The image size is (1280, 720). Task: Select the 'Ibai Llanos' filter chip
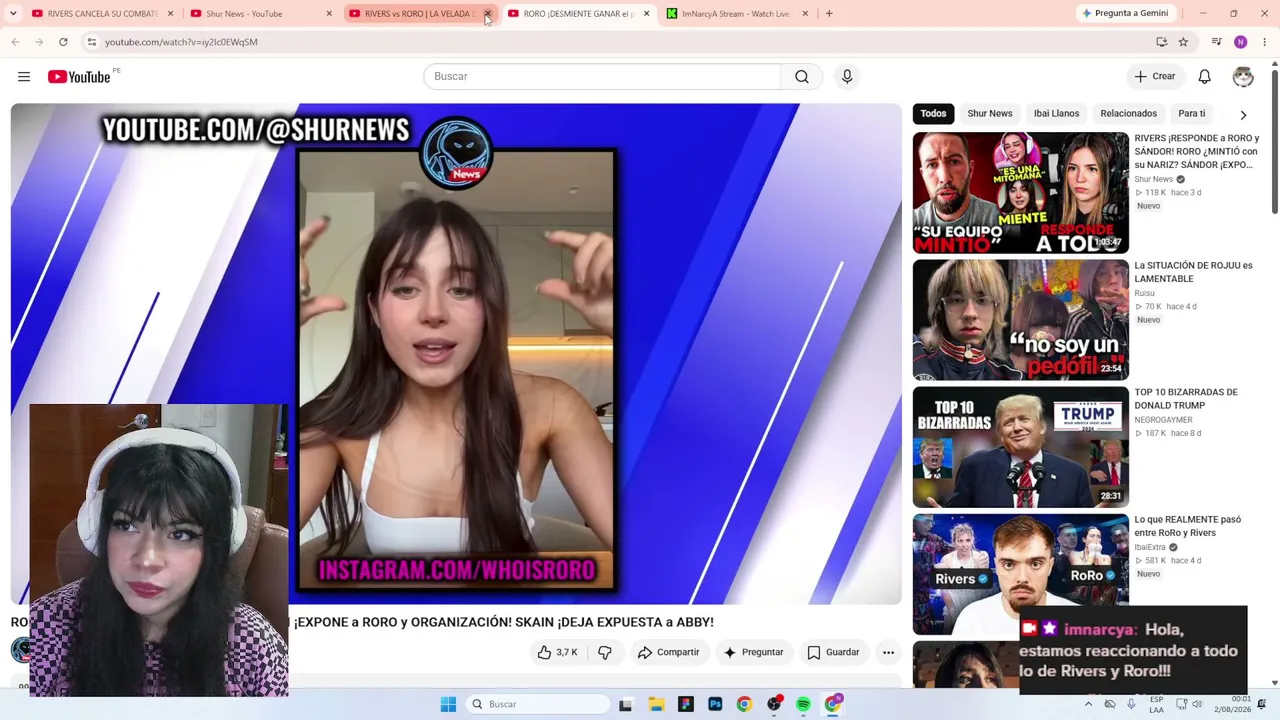pyautogui.click(x=1056, y=113)
